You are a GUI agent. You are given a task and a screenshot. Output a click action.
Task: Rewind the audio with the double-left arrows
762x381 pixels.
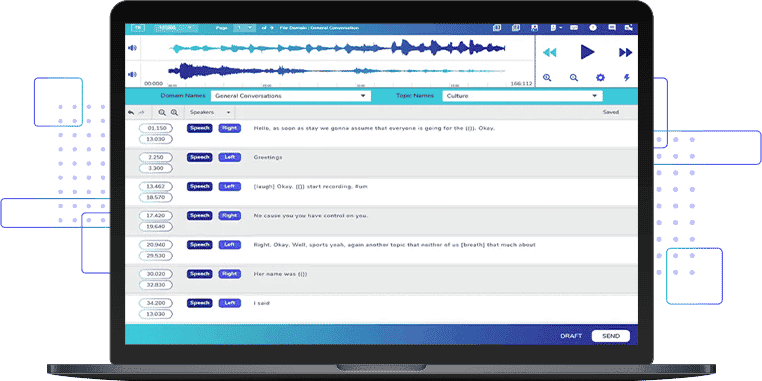(x=549, y=52)
